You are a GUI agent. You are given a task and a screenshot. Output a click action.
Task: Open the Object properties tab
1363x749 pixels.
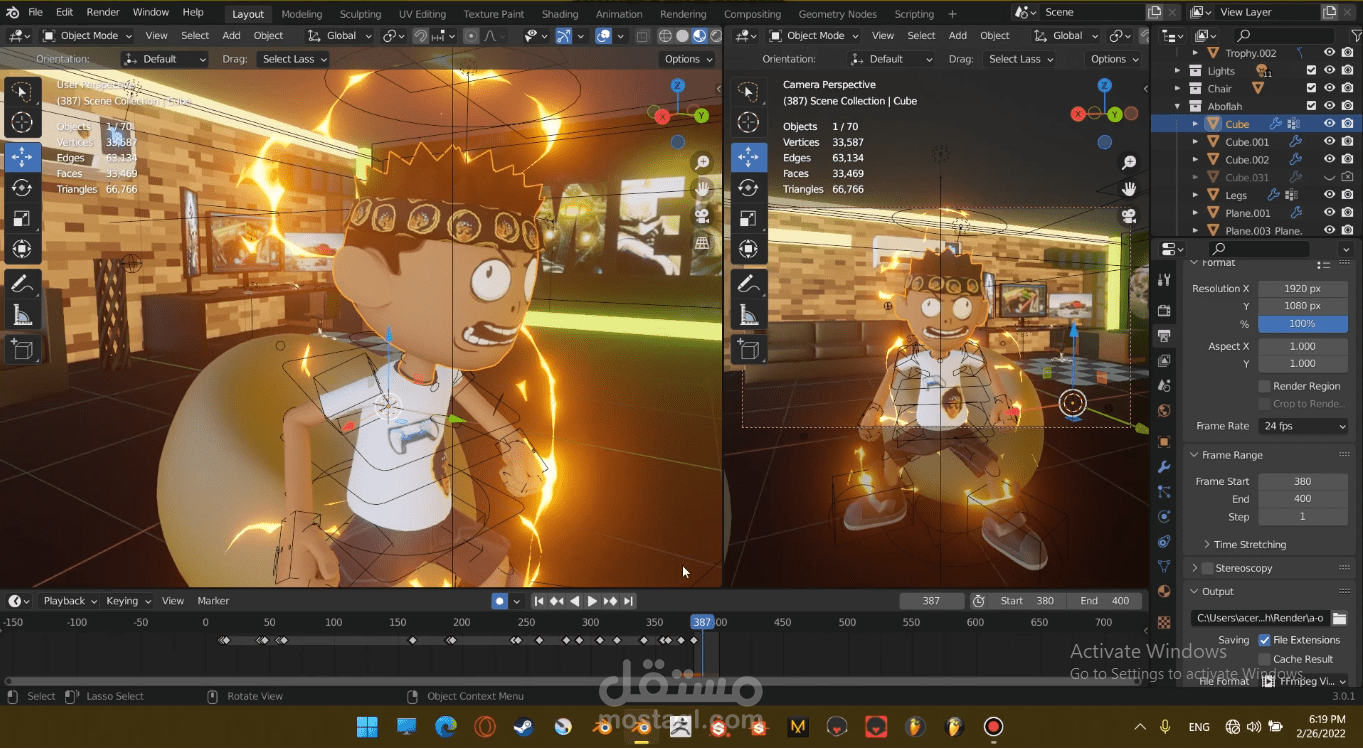[1164, 441]
